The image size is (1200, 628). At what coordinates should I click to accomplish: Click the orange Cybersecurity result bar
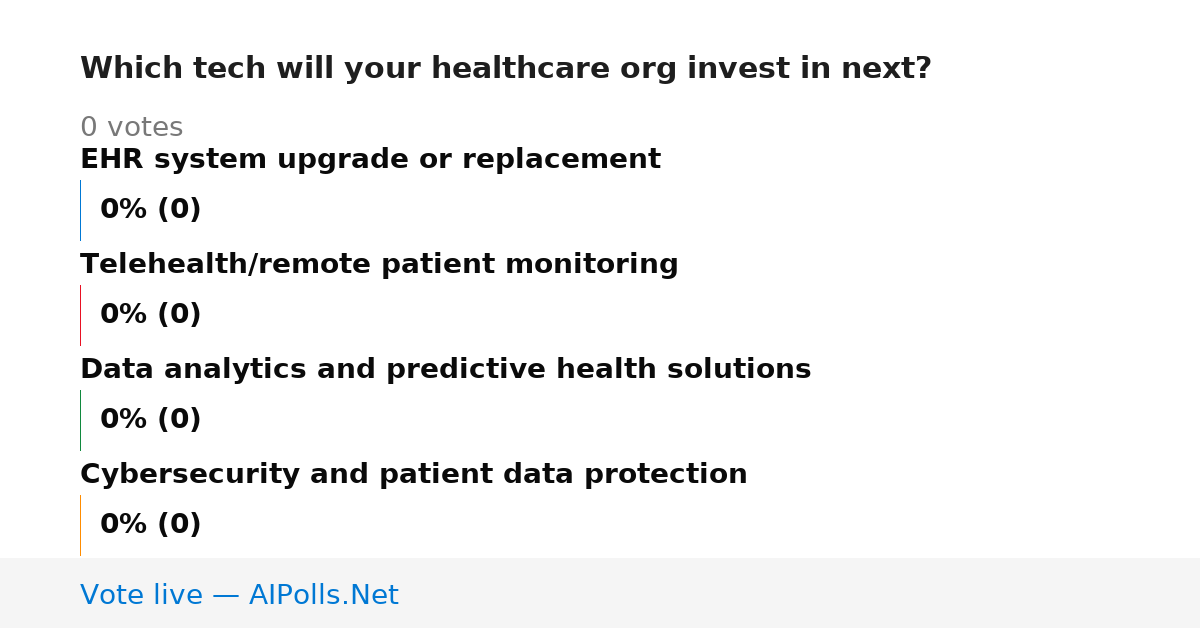(80, 525)
